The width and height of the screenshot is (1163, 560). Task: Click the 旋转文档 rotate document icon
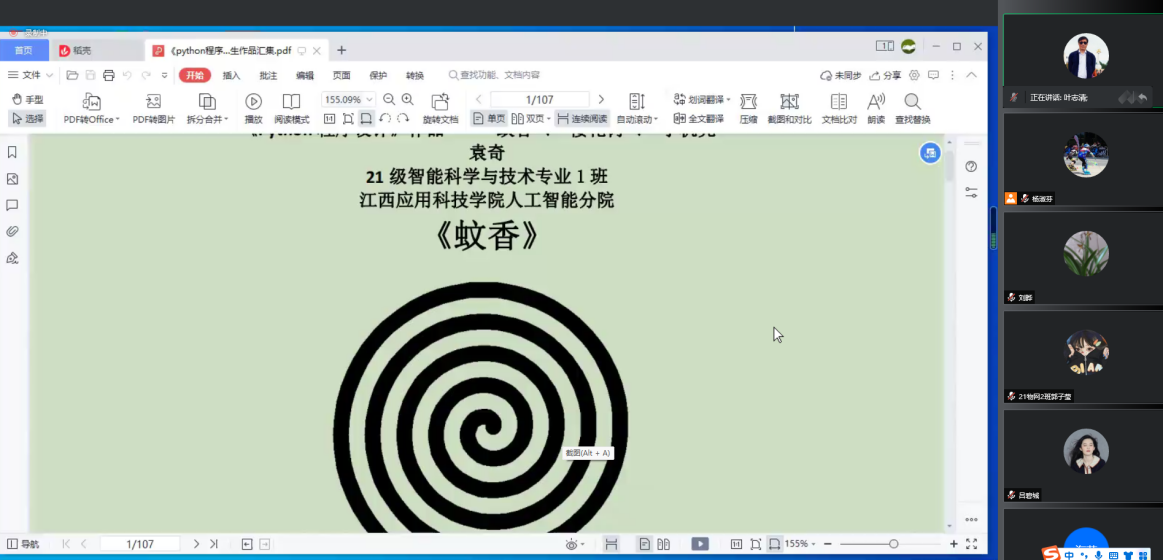click(440, 101)
